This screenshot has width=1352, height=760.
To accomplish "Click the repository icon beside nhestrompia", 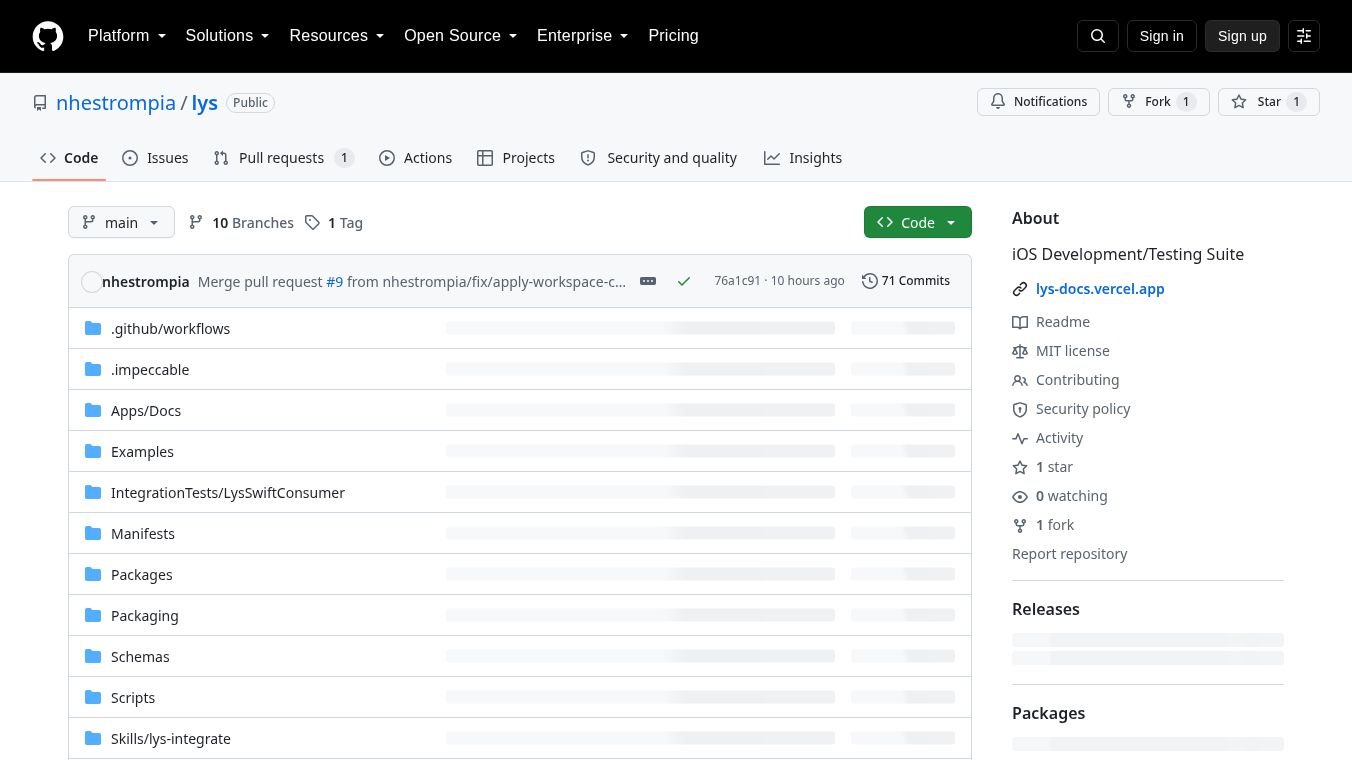I will click(40, 103).
